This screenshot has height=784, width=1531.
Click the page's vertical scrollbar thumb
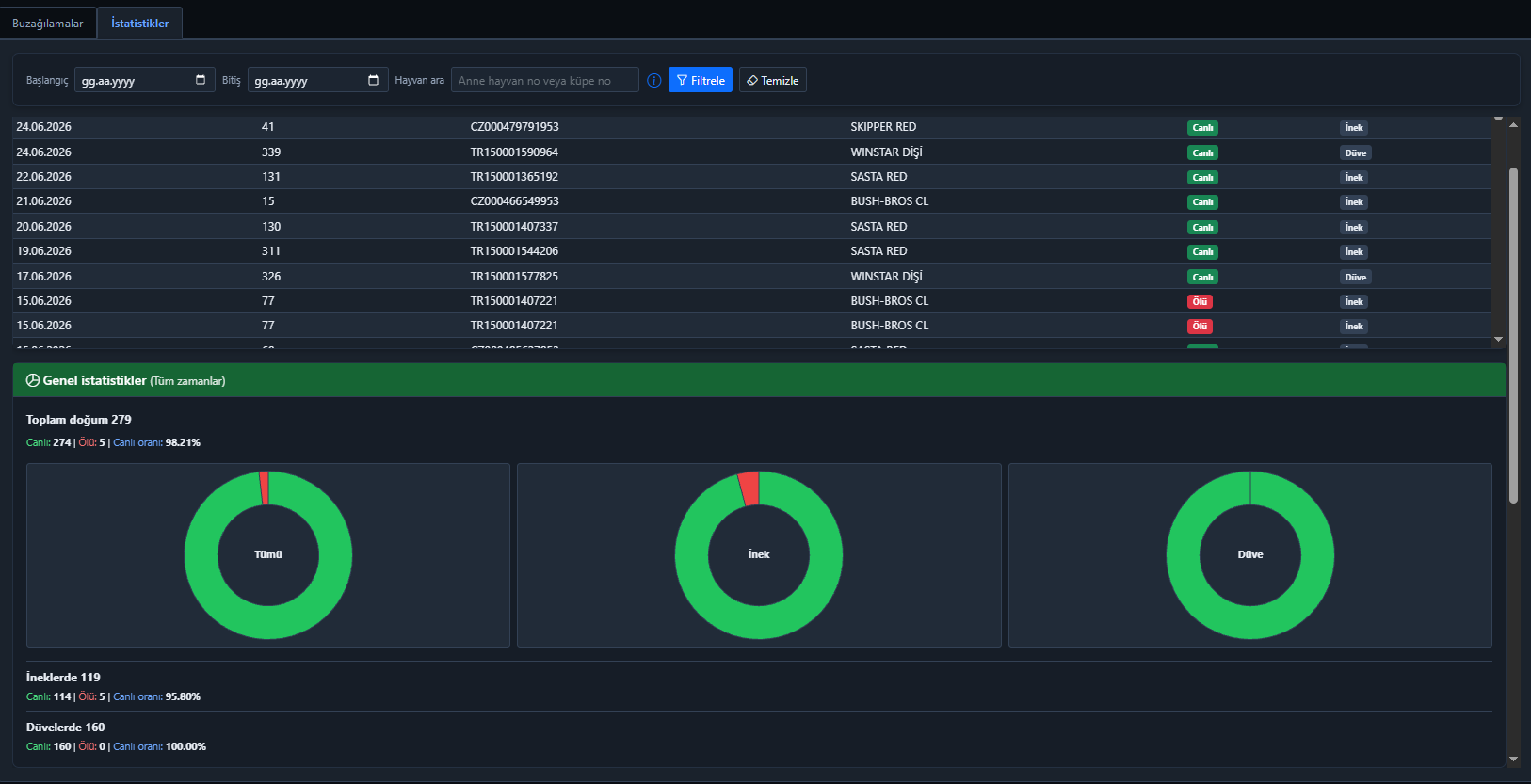1513,336
